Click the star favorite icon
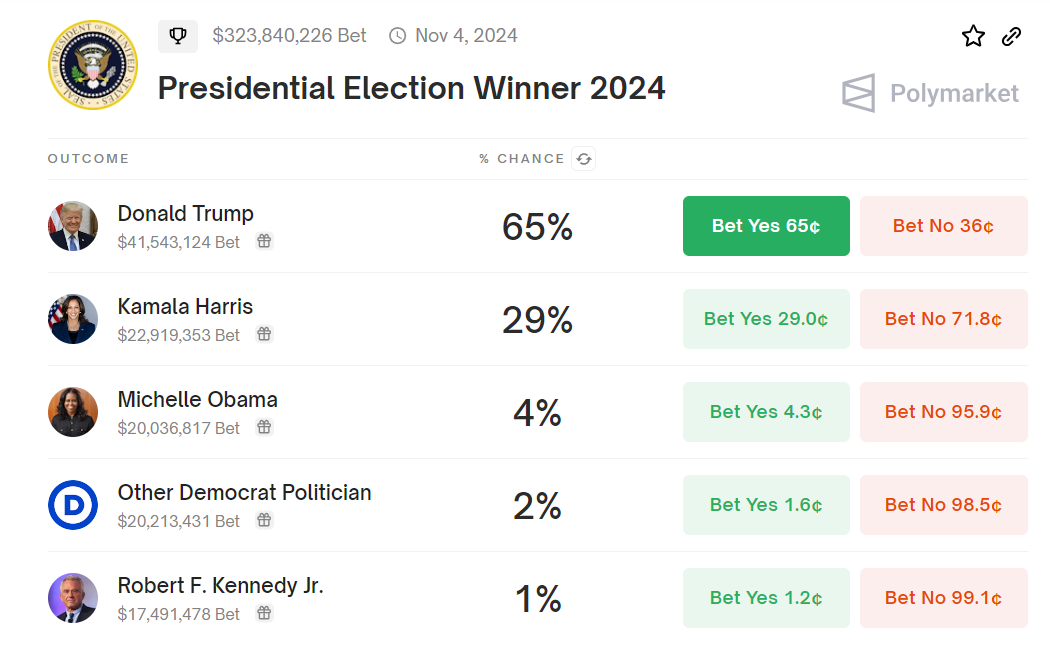This screenshot has height=652, width=1050. (x=973, y=37)
